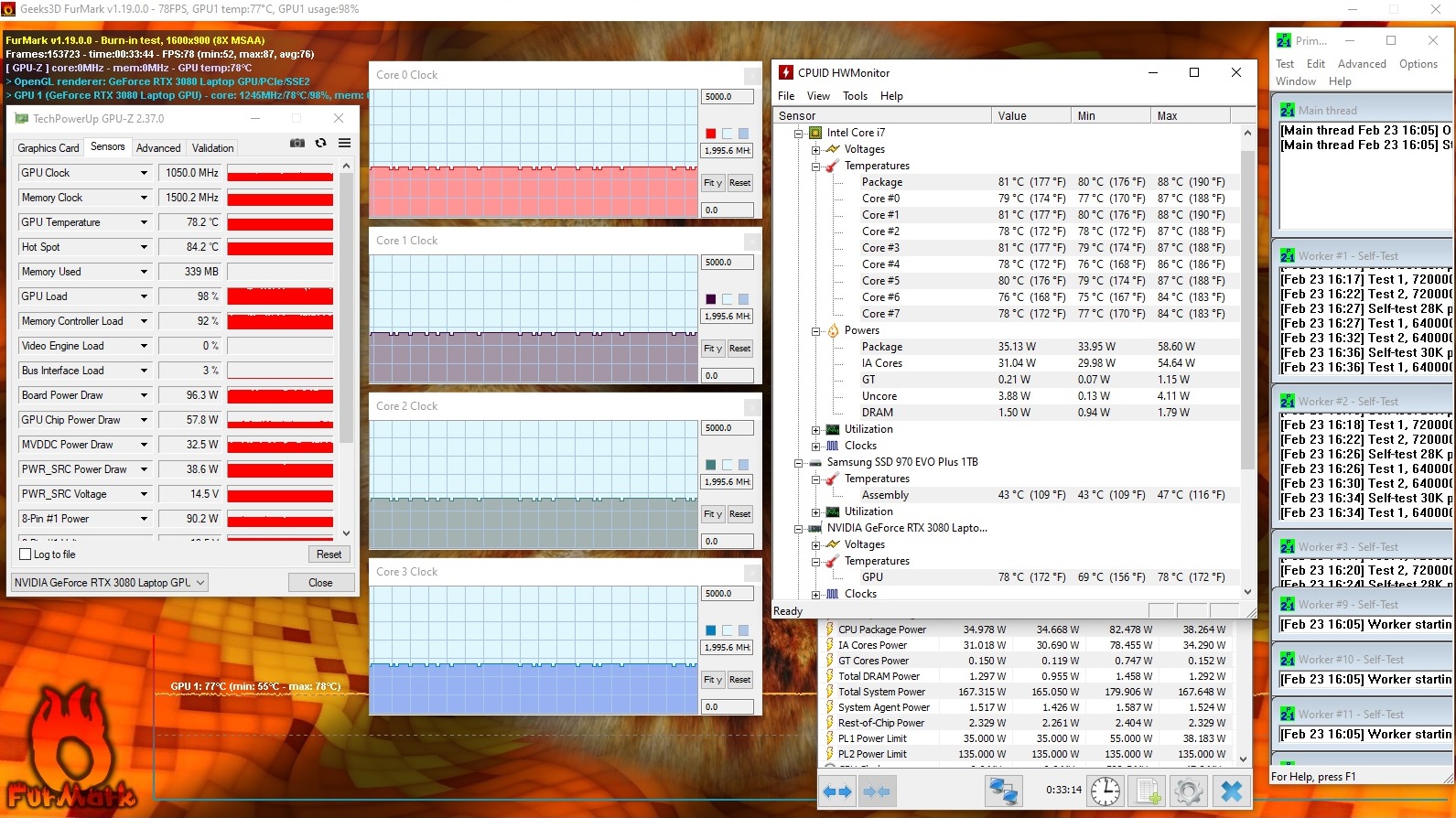Click teal color swatch in Core 2 Clock
The height and width of the screenshot is (818, 1456).
[x=711, y=465]
